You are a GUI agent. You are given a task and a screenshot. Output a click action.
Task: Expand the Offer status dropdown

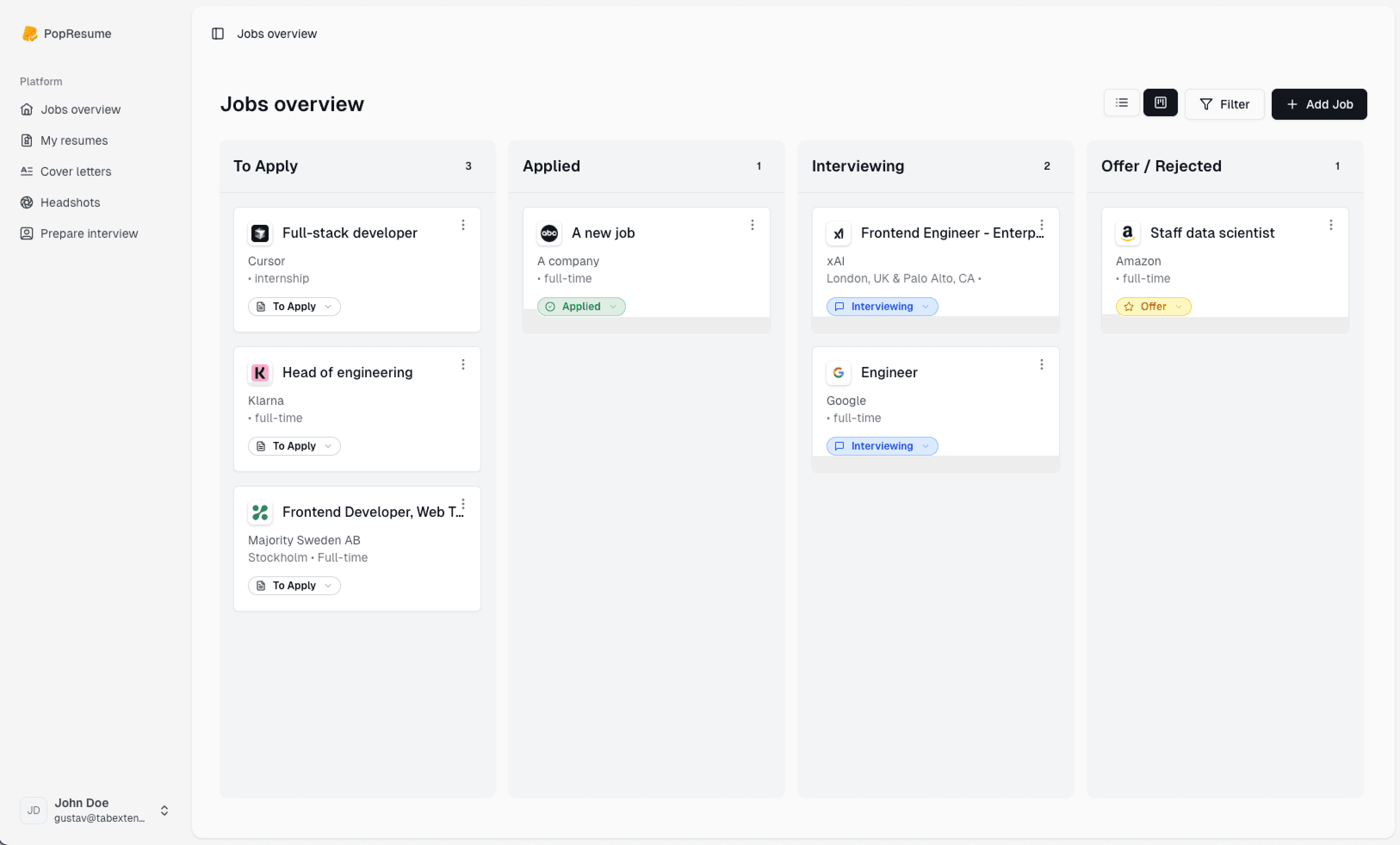pyautogui.click(x=1153, y=306)
